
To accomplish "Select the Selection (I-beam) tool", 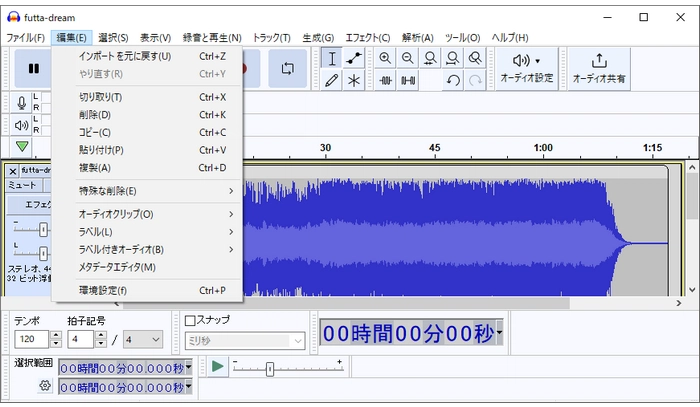I will 332,59.
